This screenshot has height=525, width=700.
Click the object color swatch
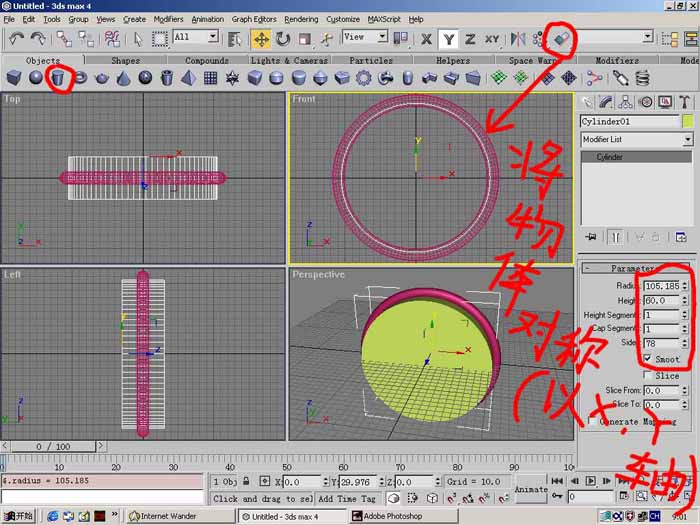[688, 121]
